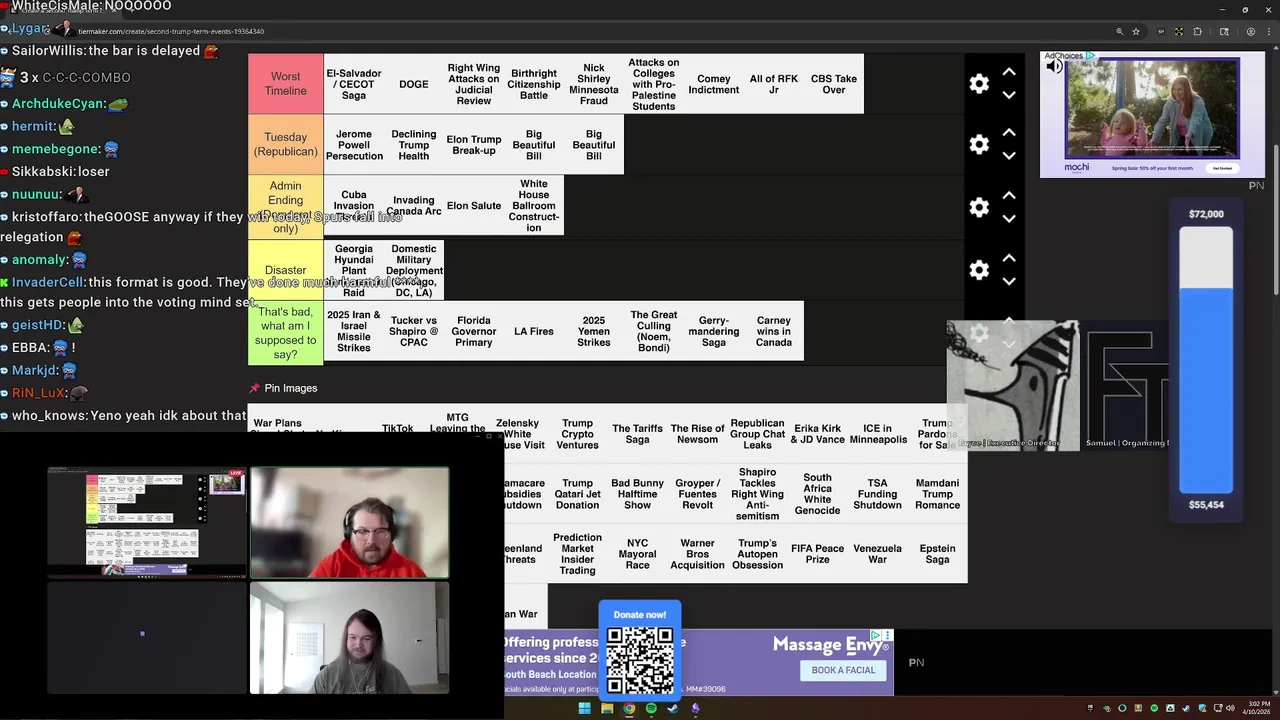The height and width of the screenshot is (720, 1280).
Task: Click Georgia Hyundai Plant Raid tile
Action: [354, 270]
